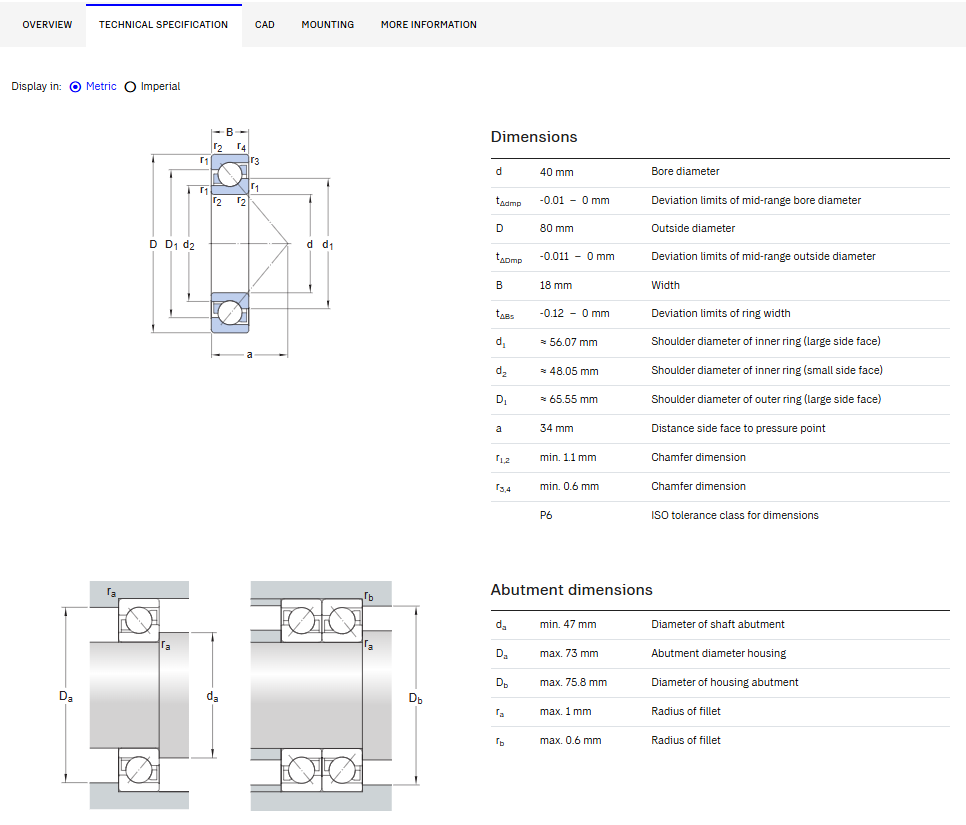Select the Imperial radio button
This screenshot has height=825, width=966.
pos(130,87)
